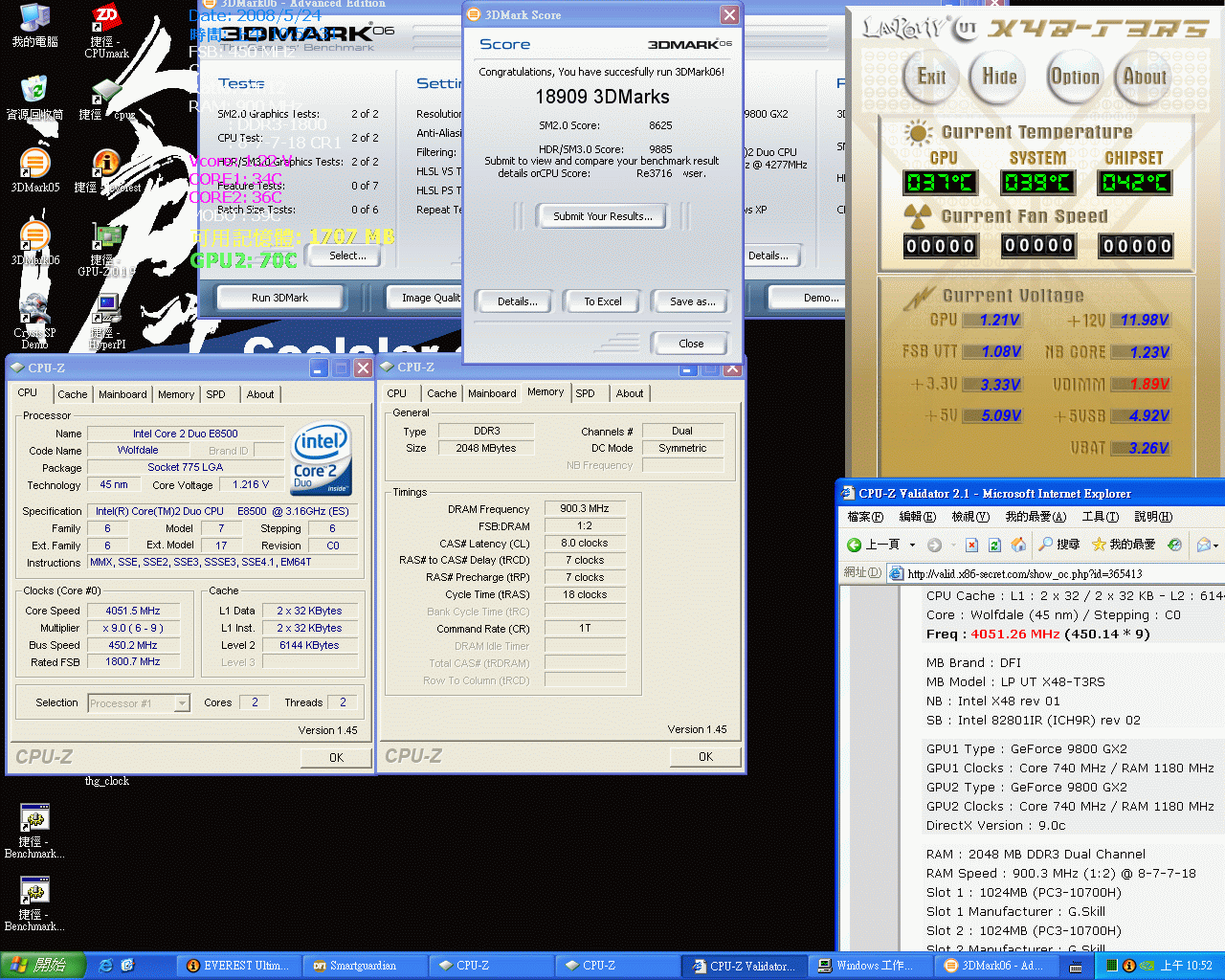Open the Tools menu (工具) in Internet Explorer

1100,517
